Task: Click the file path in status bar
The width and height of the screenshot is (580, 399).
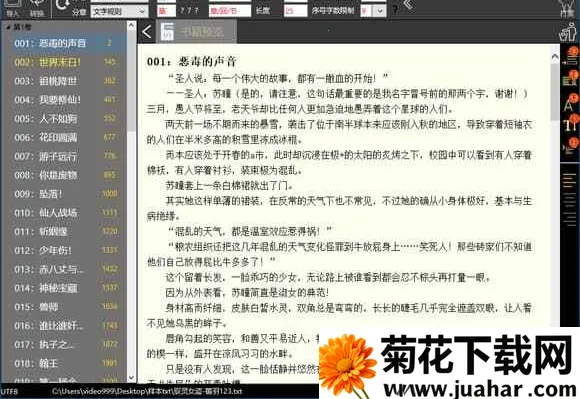Action: coord(147,391)
